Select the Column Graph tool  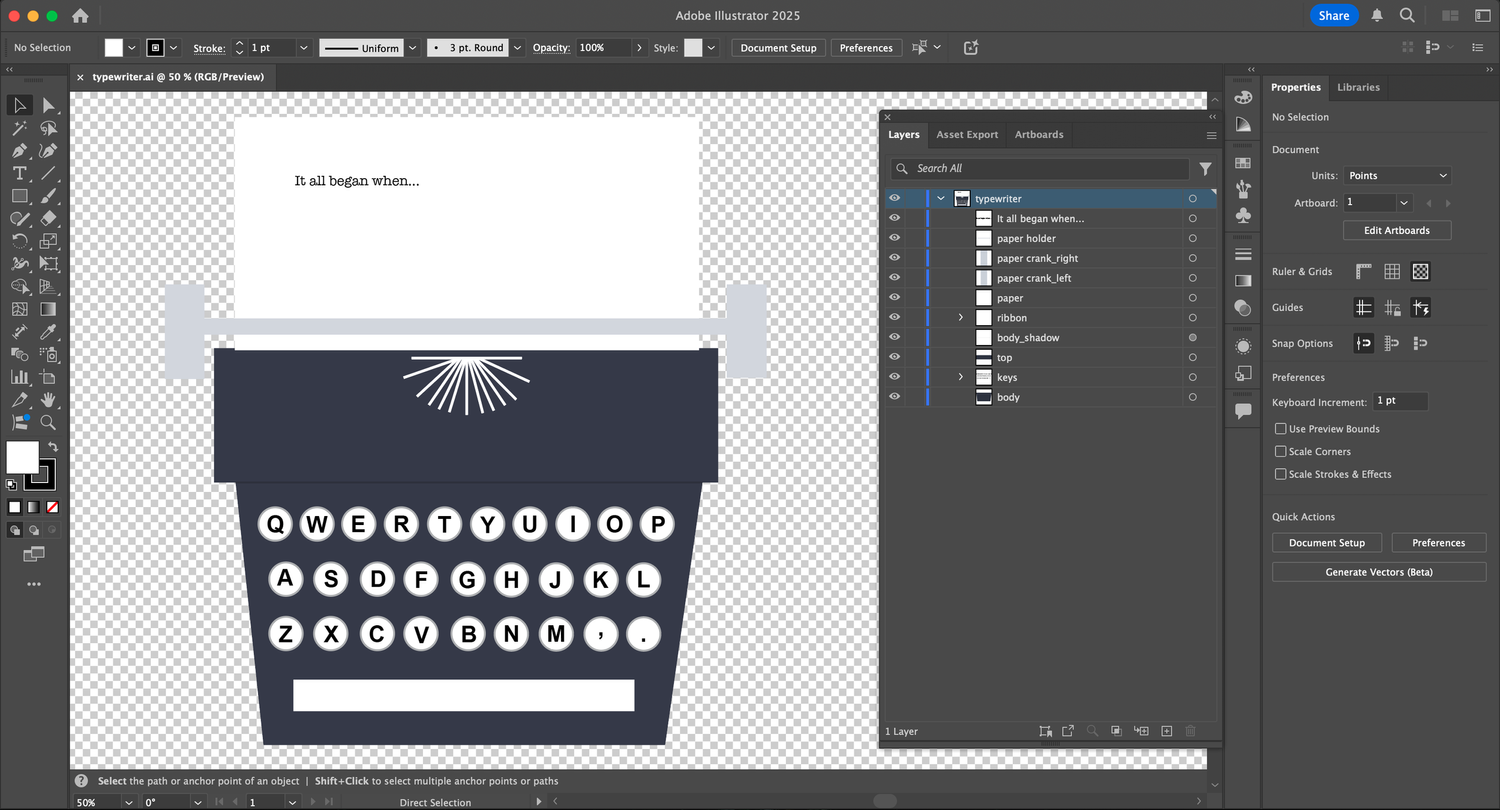click(x=19, y=377)
